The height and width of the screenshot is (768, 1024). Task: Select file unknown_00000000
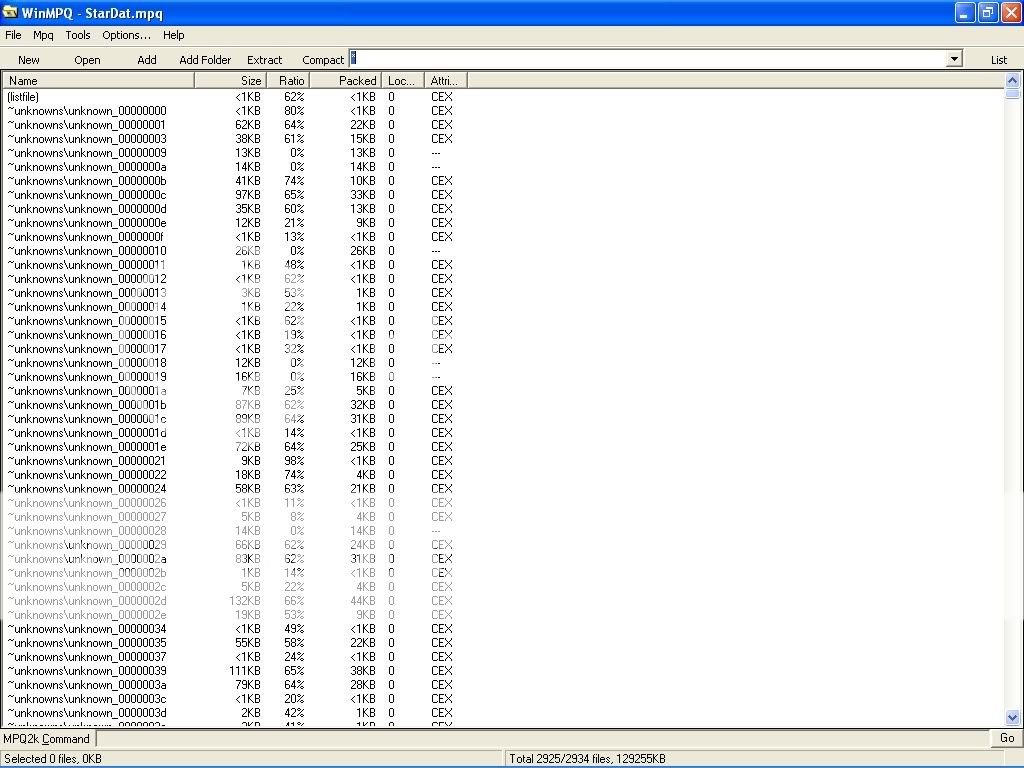(87, 111)
